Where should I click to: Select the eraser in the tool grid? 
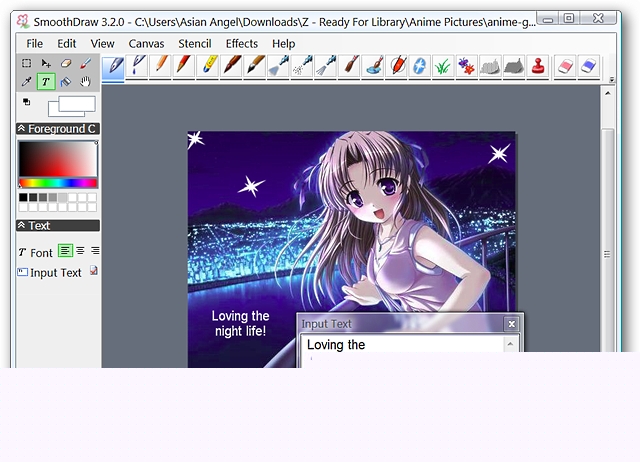pyautogui.click(x=66, y=63)
